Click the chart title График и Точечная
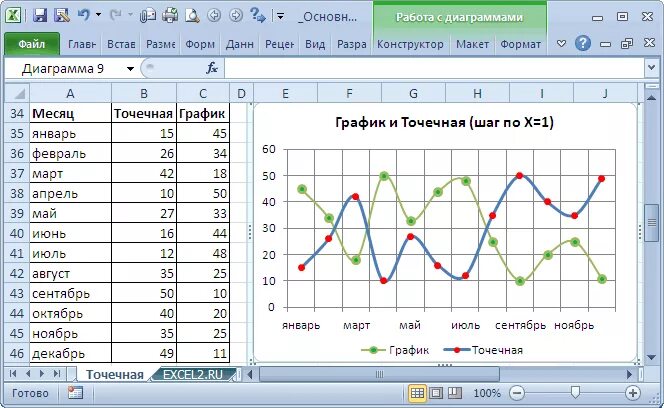This screenshot has height=408, width=664. tap(444, 122)
